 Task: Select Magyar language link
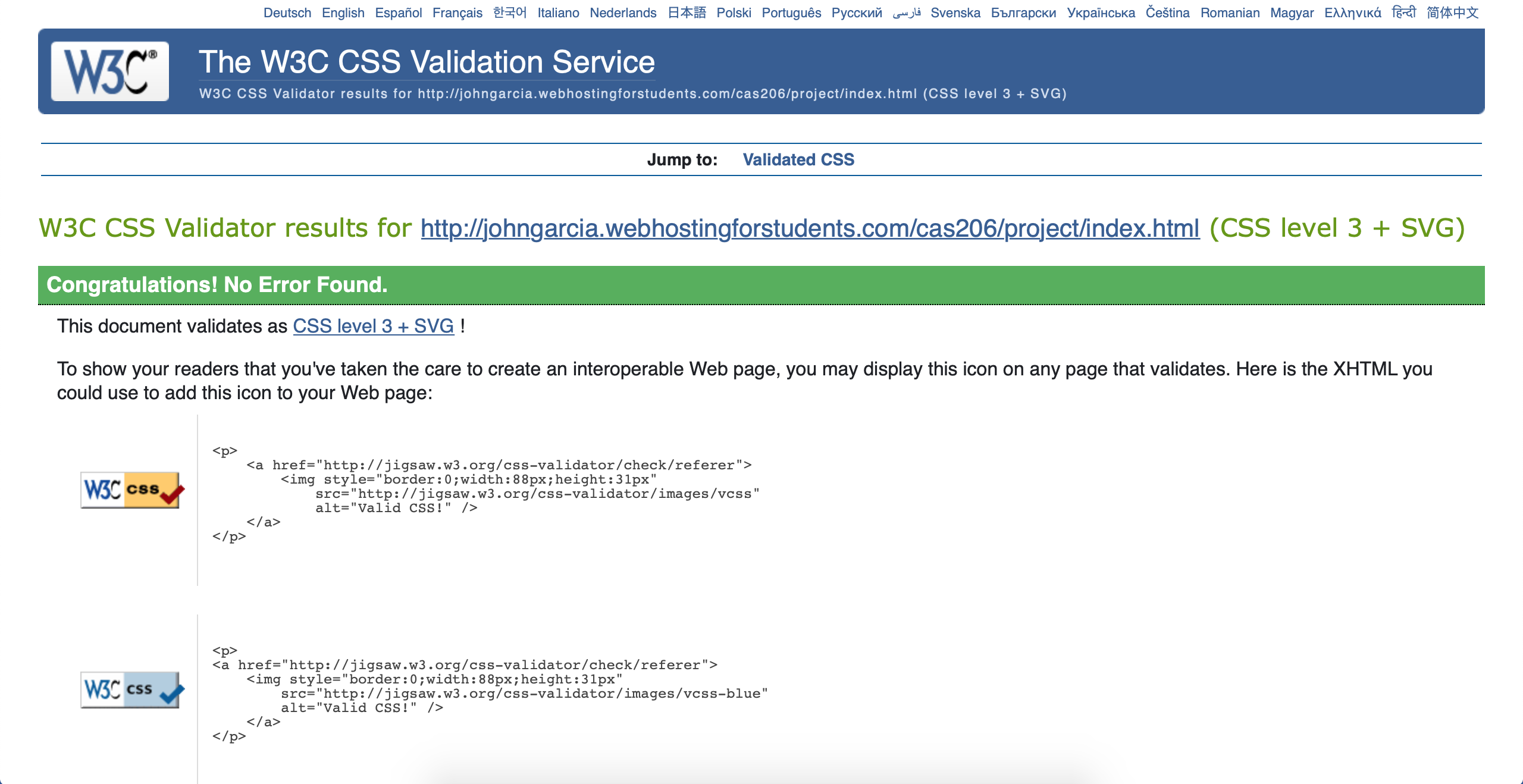1292,12
